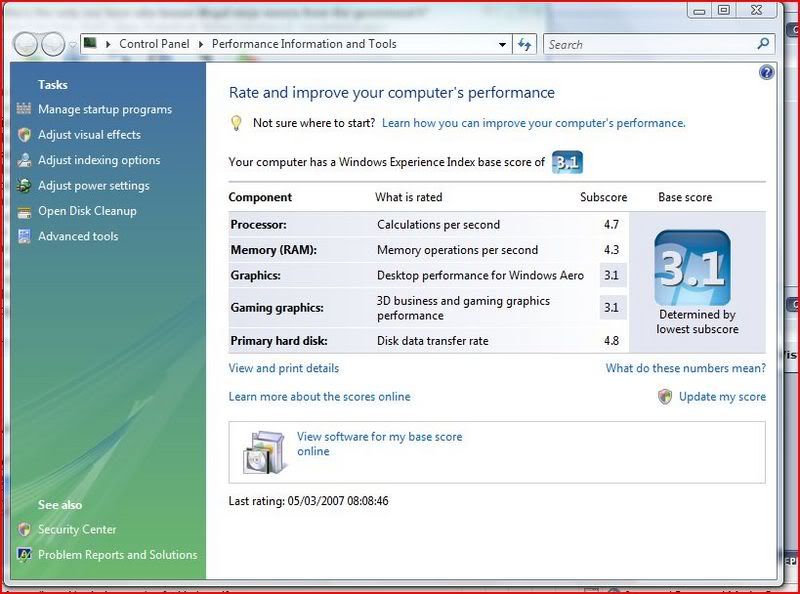Click the Adjust indexing options icon
800x594 pixels.
coord(24,160)
